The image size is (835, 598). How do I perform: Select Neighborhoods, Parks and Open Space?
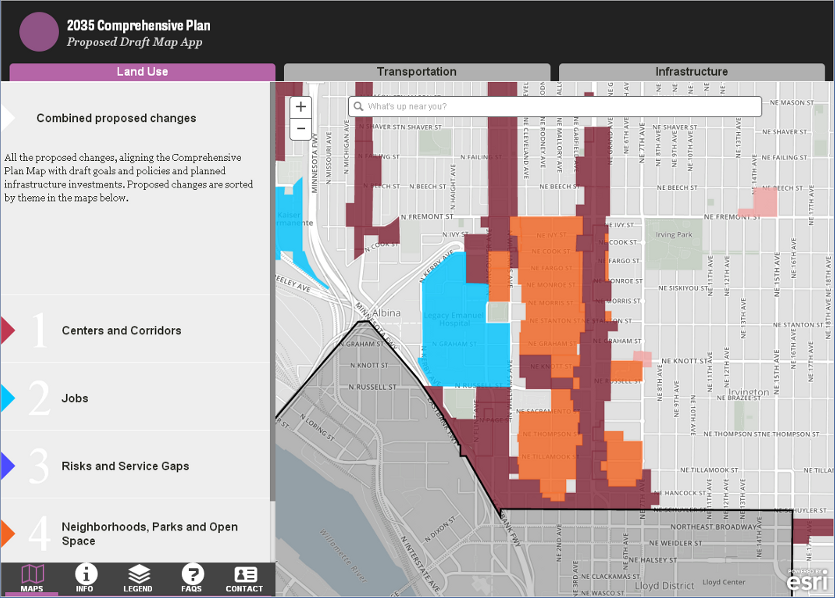coord(149,534)
